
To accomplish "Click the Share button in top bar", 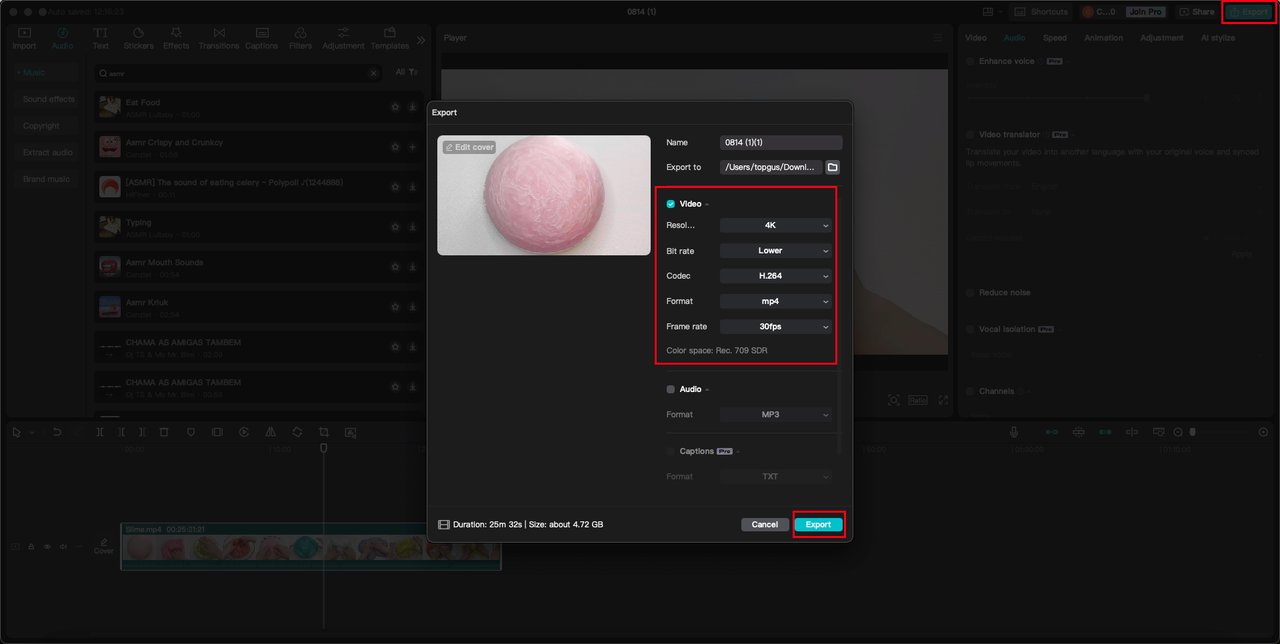I will (1197, 12).
